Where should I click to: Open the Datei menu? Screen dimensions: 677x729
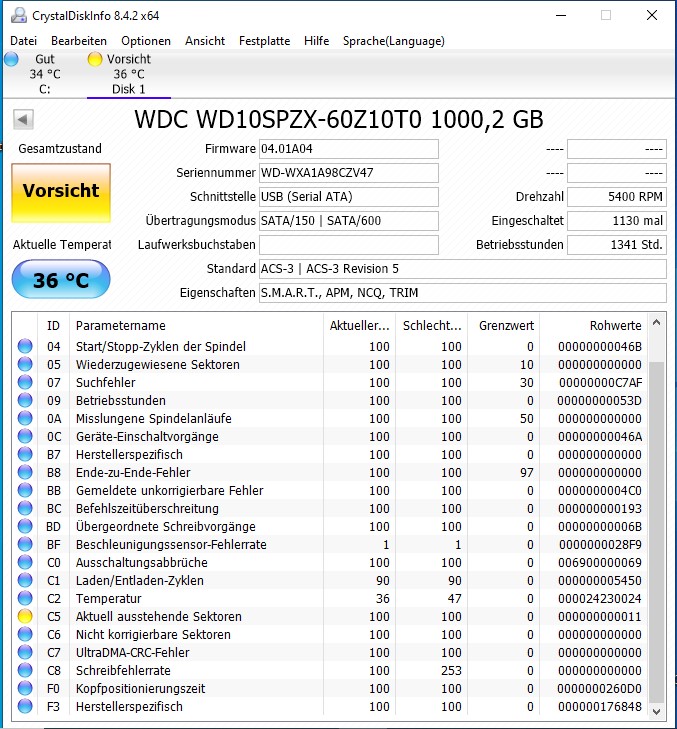pos(23,41)
